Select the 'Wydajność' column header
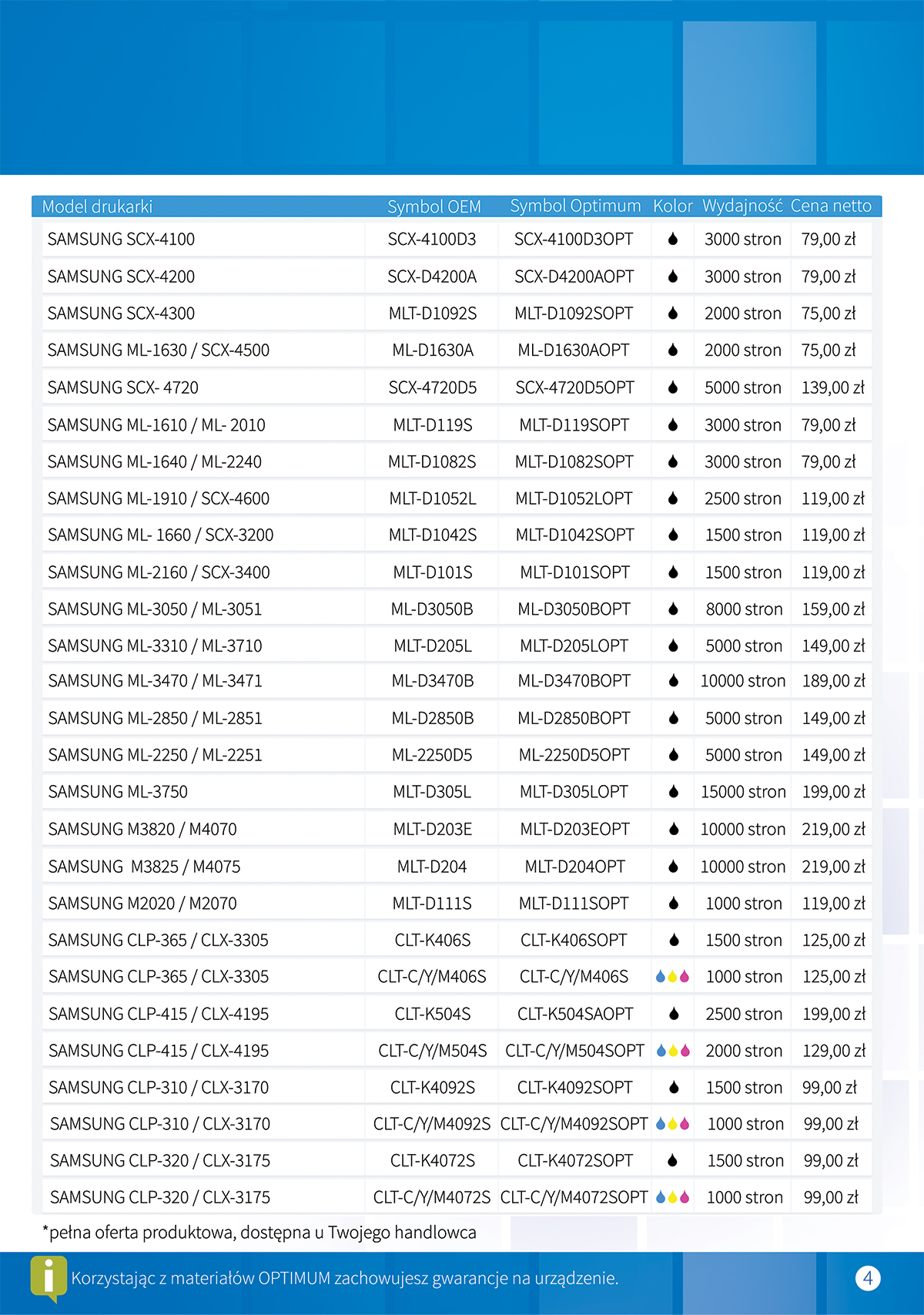The width and height of the screenshot is (924, 1315). pyautogui.click(x=742, y=206)
